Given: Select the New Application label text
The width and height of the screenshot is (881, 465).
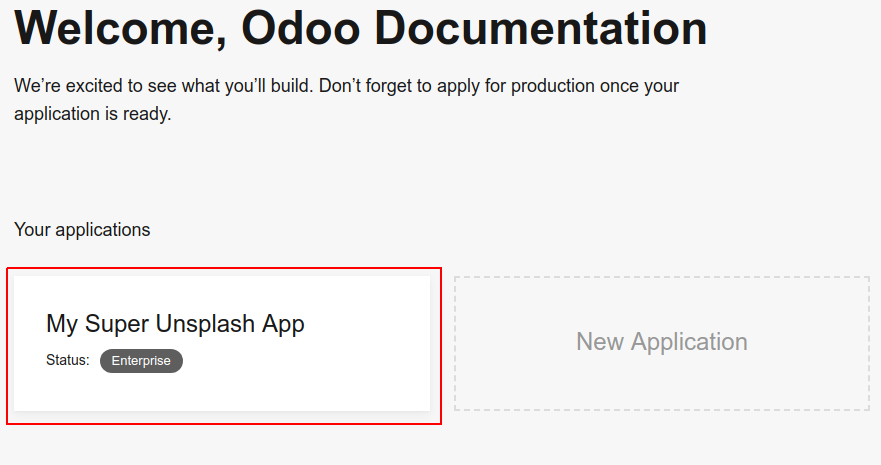Looking at the screenshot, I should [x=661, y=342].
